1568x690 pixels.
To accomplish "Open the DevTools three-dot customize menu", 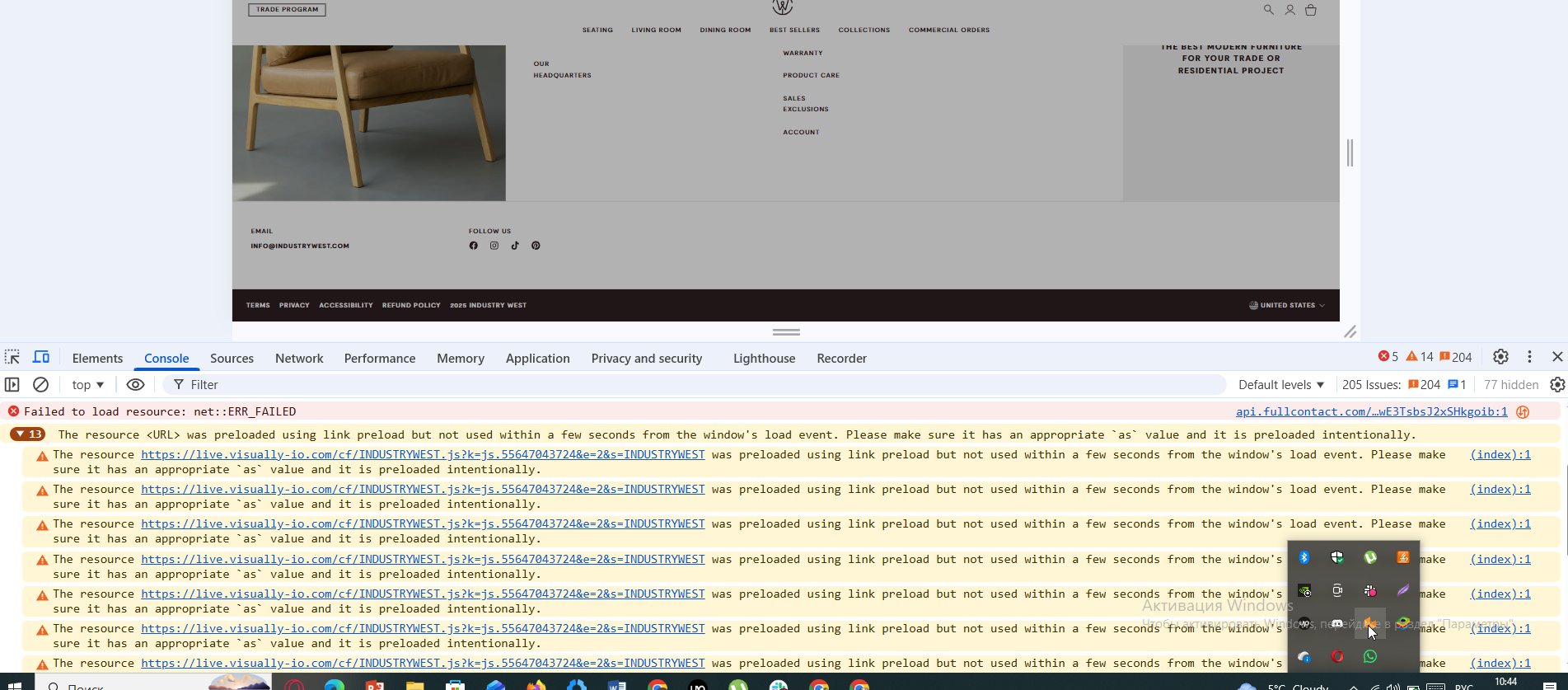I will tap(1529, 357).
